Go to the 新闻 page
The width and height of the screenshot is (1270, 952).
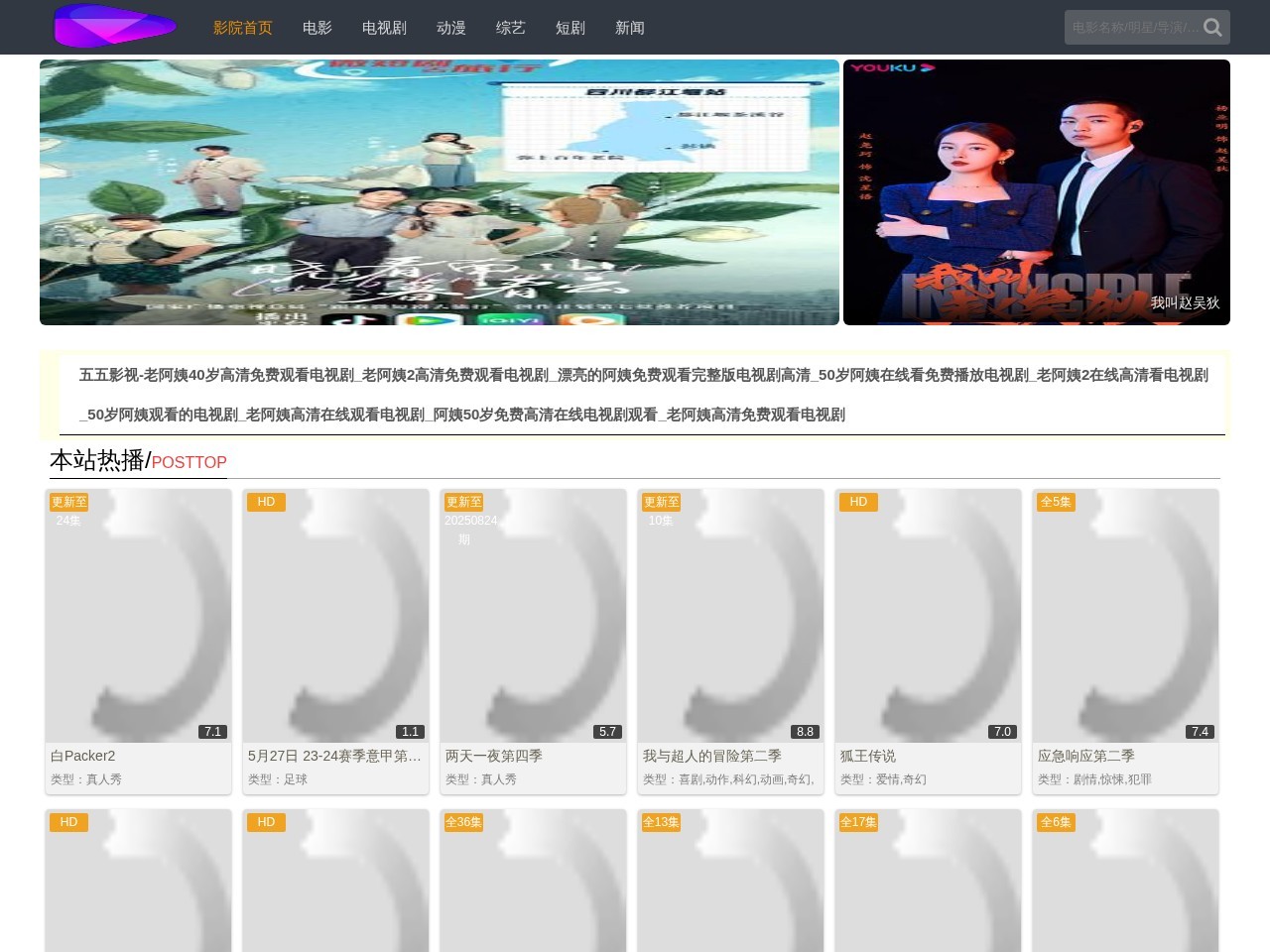click(x=629, y=28)
